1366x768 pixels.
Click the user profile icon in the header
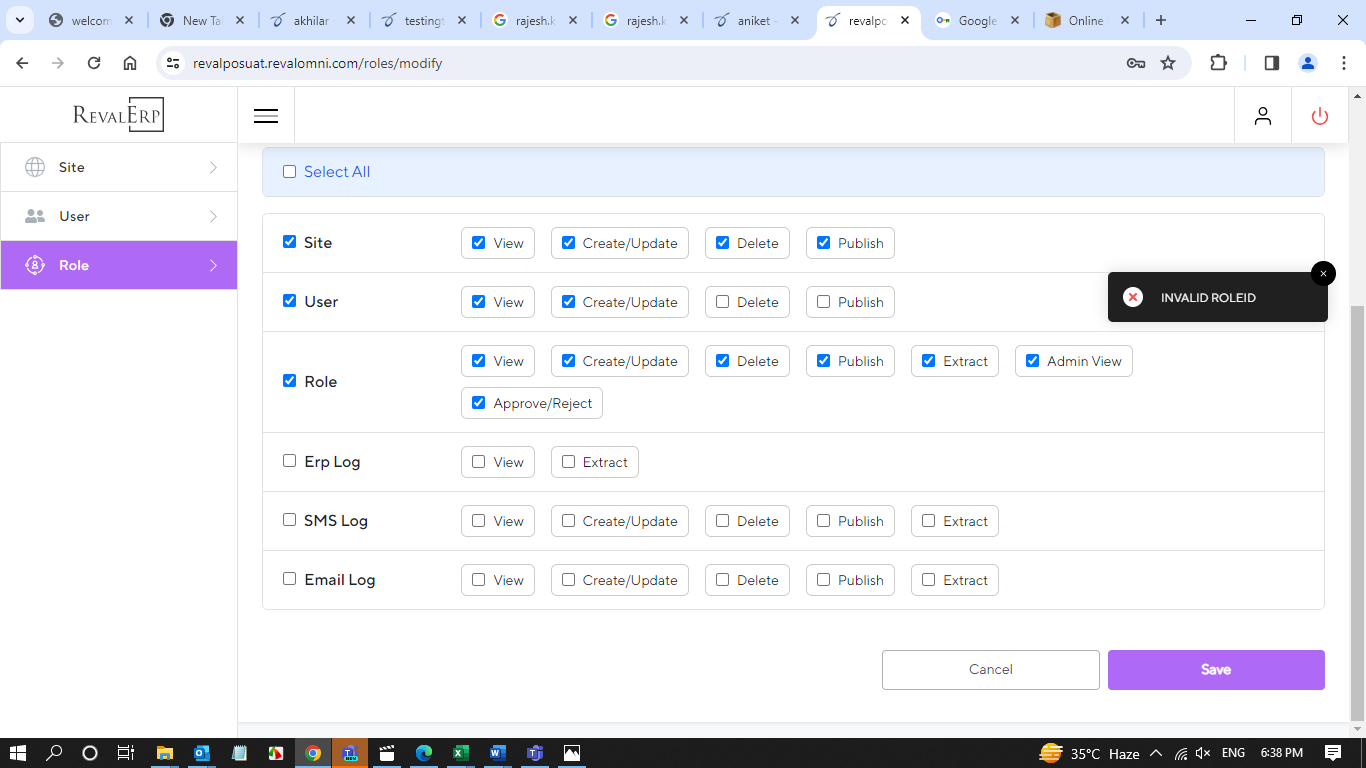click(x=1263, y=116)
